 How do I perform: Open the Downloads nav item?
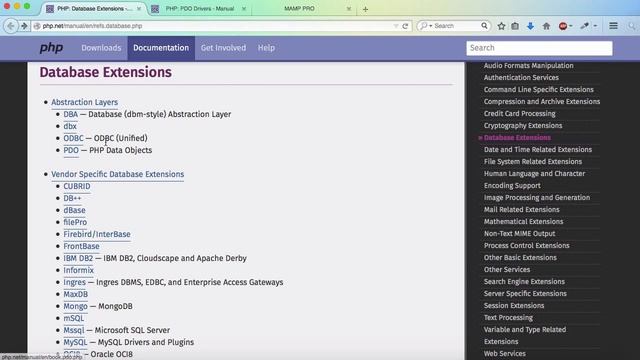[101, 48]
